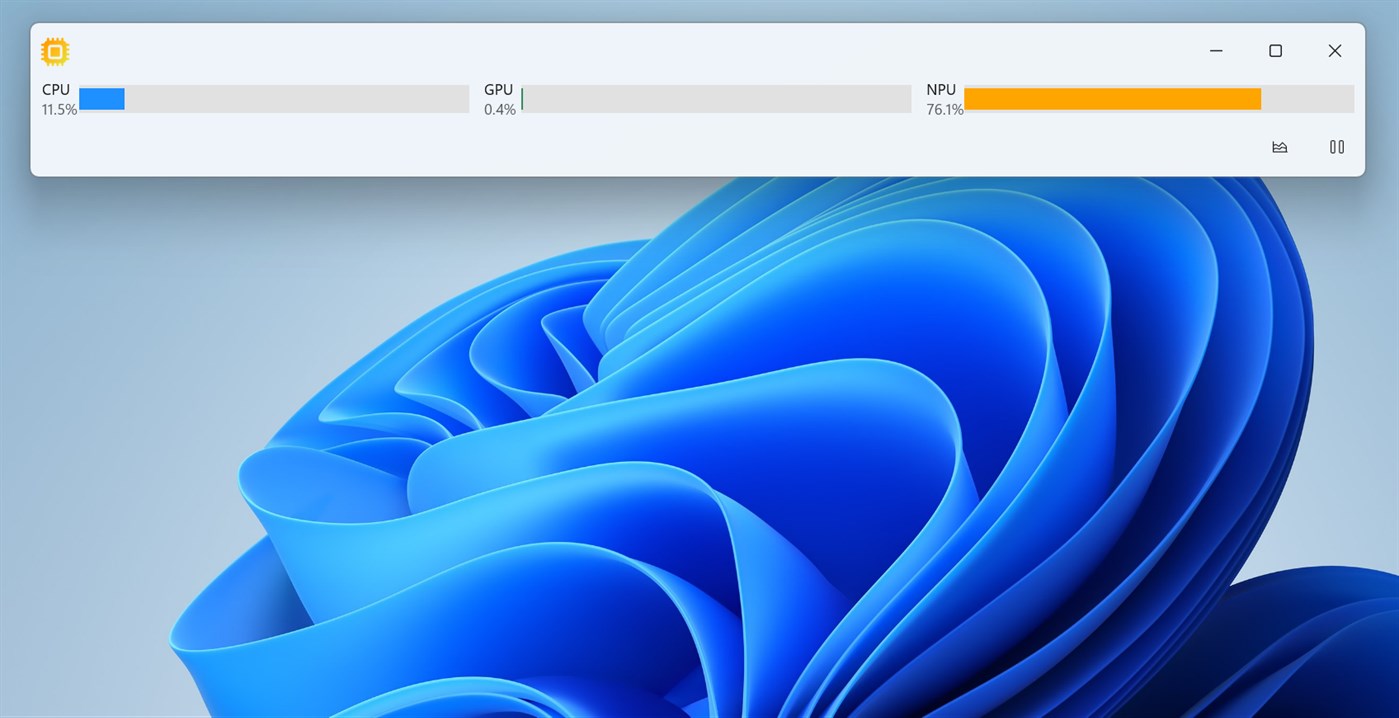Click the yellow chip app icon

tap(55, 51)
